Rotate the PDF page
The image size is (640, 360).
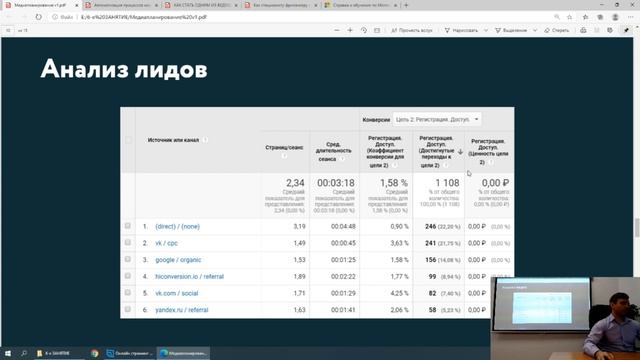coord(364,30)
